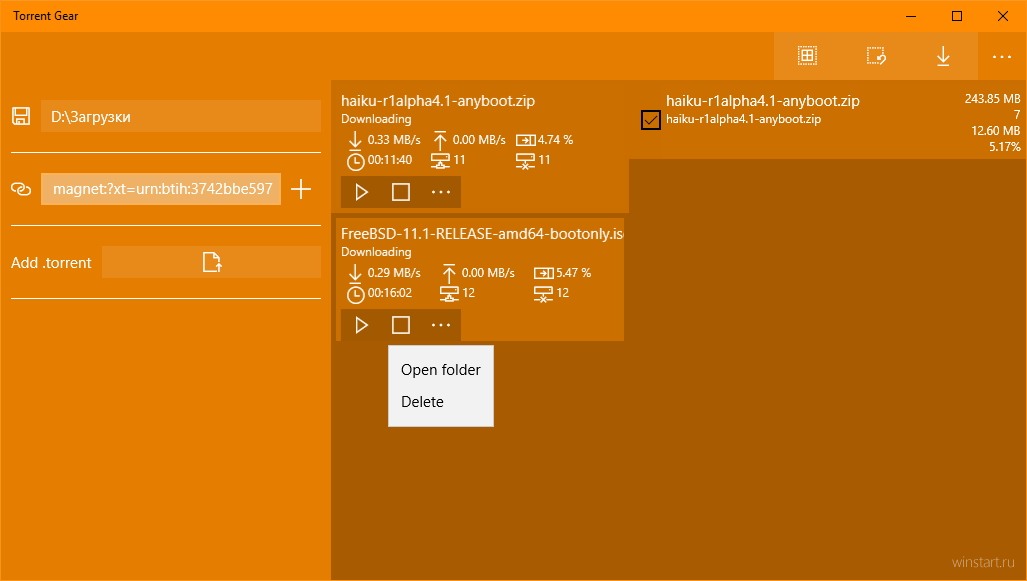
Task: Select the FreeBSD-11.1-RELEASE-amd64-bootonly torrent title
Action: click(482, 234)
